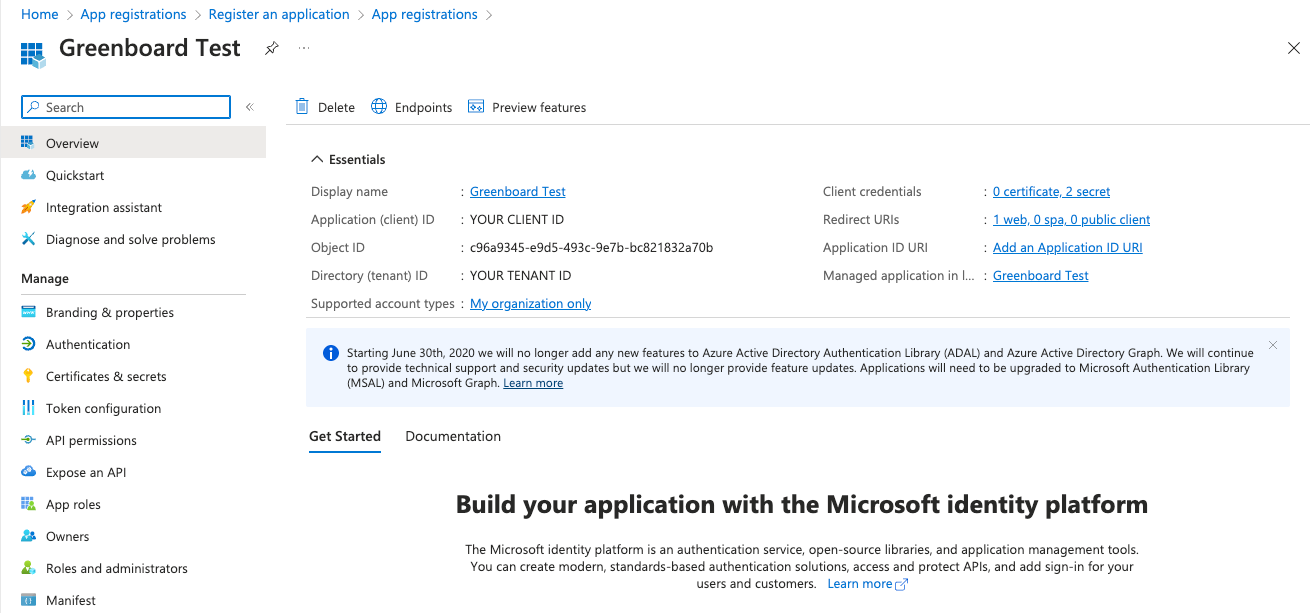Click the Greenboard Test app registration icon
Image resolution: width=1311 pixels, height=613 pixels.
coord(33,54)
